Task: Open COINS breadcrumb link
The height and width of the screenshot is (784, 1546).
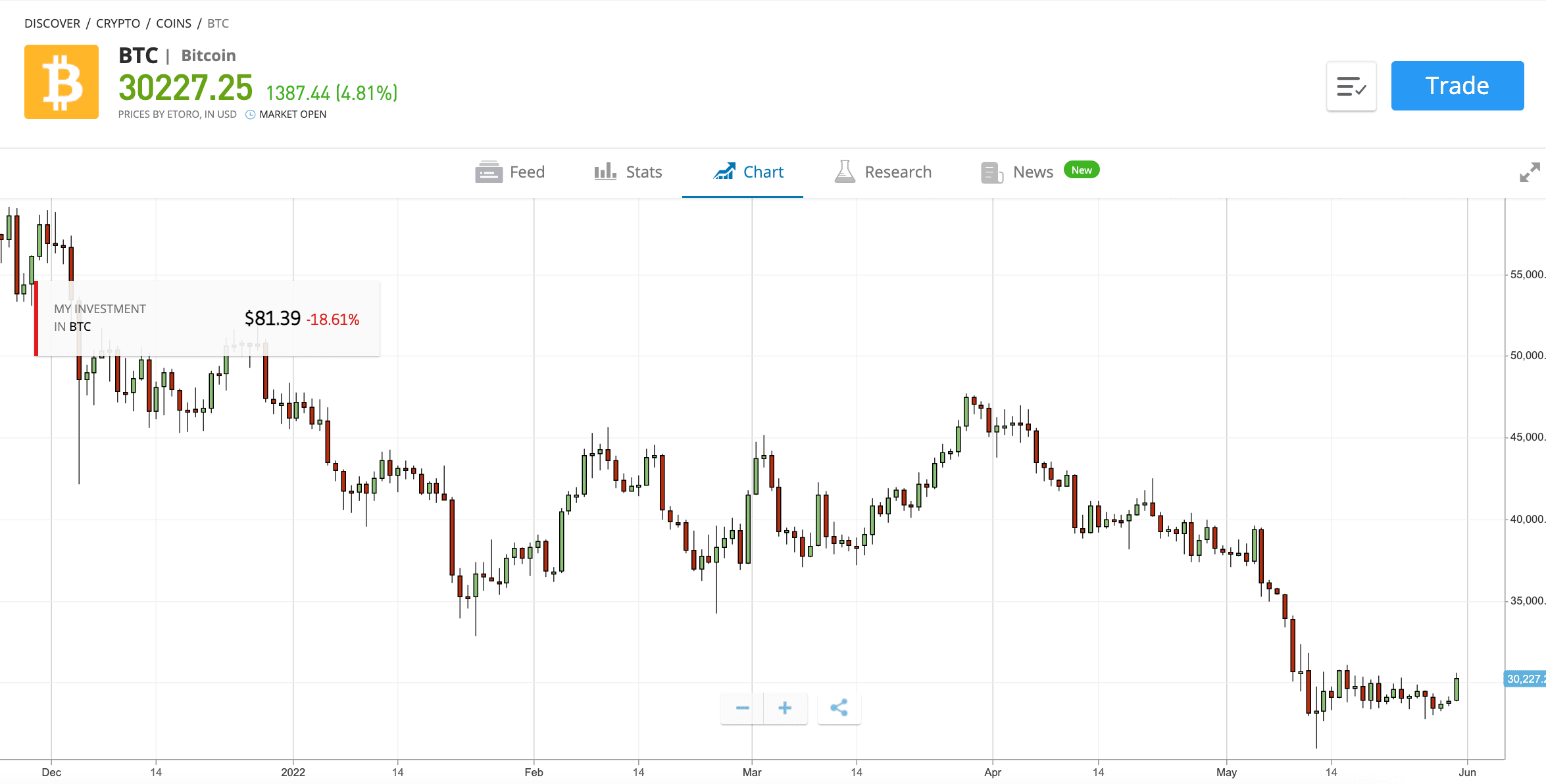Action: coord(174,24)
